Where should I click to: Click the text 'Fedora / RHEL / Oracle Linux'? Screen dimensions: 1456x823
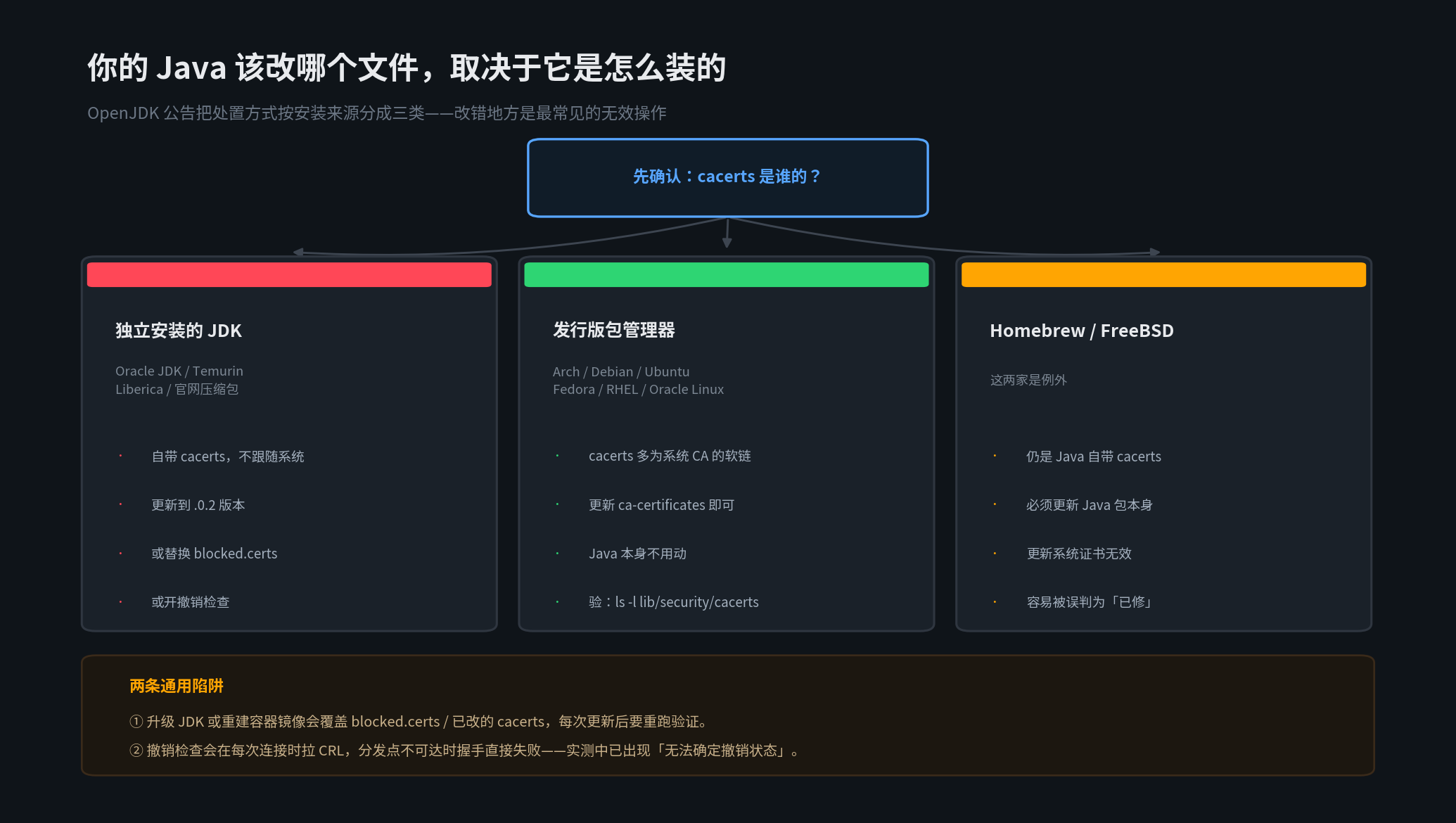point(638,389)
